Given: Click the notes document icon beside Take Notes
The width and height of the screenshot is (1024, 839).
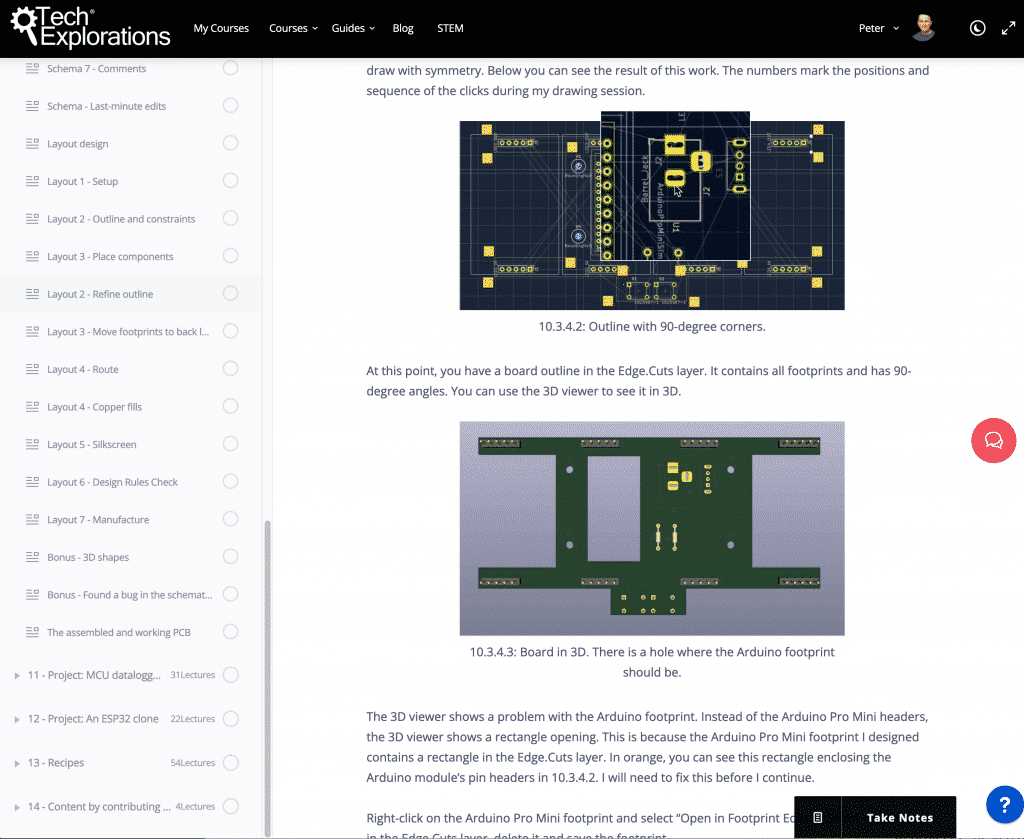Looking at the screenshot, I should pos(818,817).
